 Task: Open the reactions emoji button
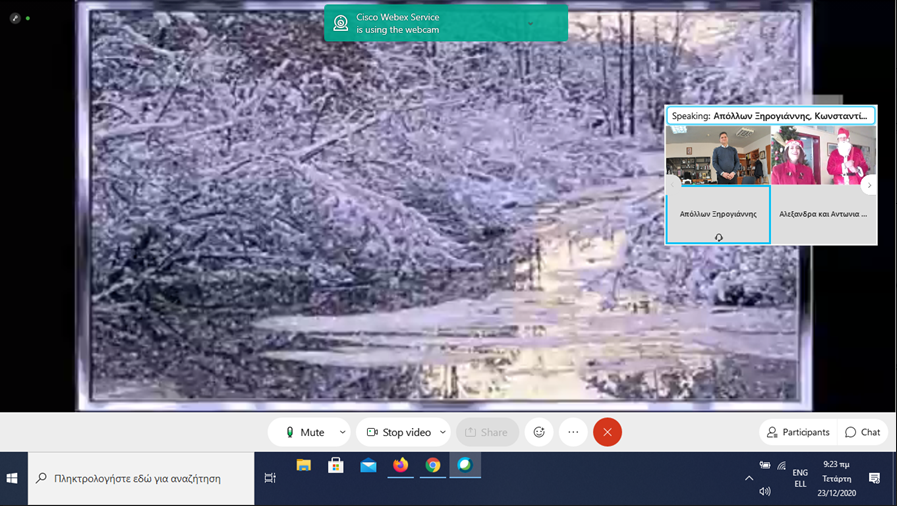[539, 432]
